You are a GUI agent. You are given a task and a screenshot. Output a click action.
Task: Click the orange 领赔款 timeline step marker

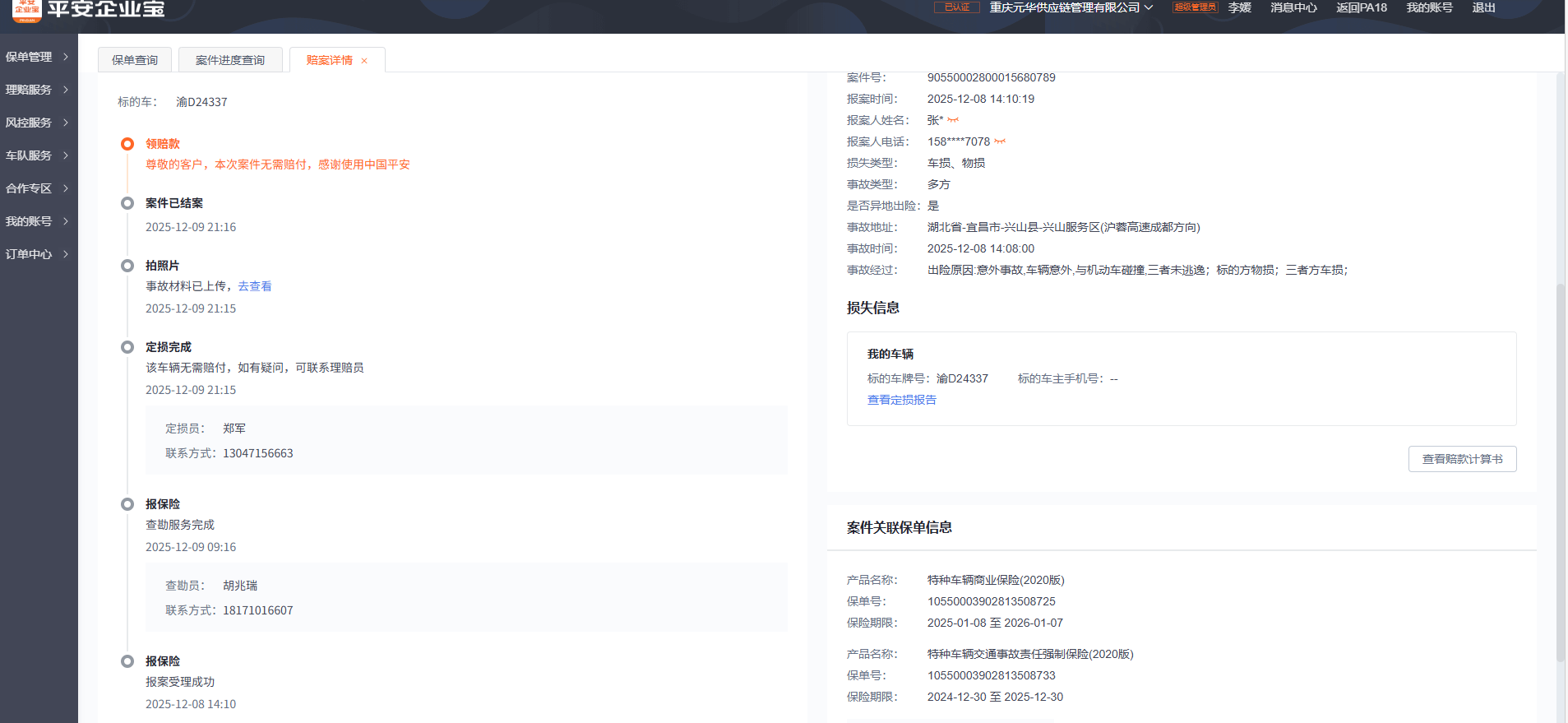tap(127, 144)
